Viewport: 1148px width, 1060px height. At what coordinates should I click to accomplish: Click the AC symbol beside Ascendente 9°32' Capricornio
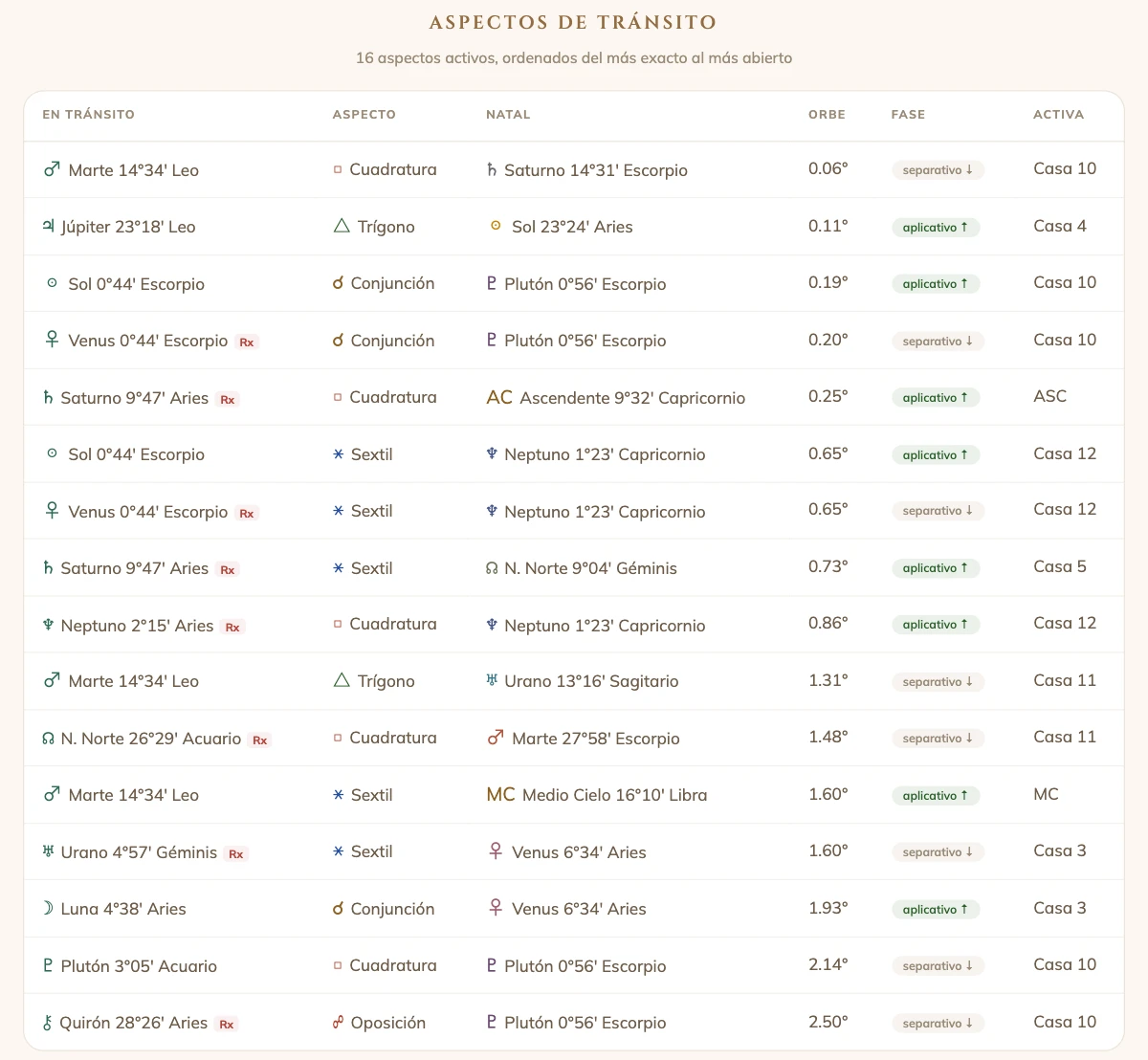click(499, 397)
